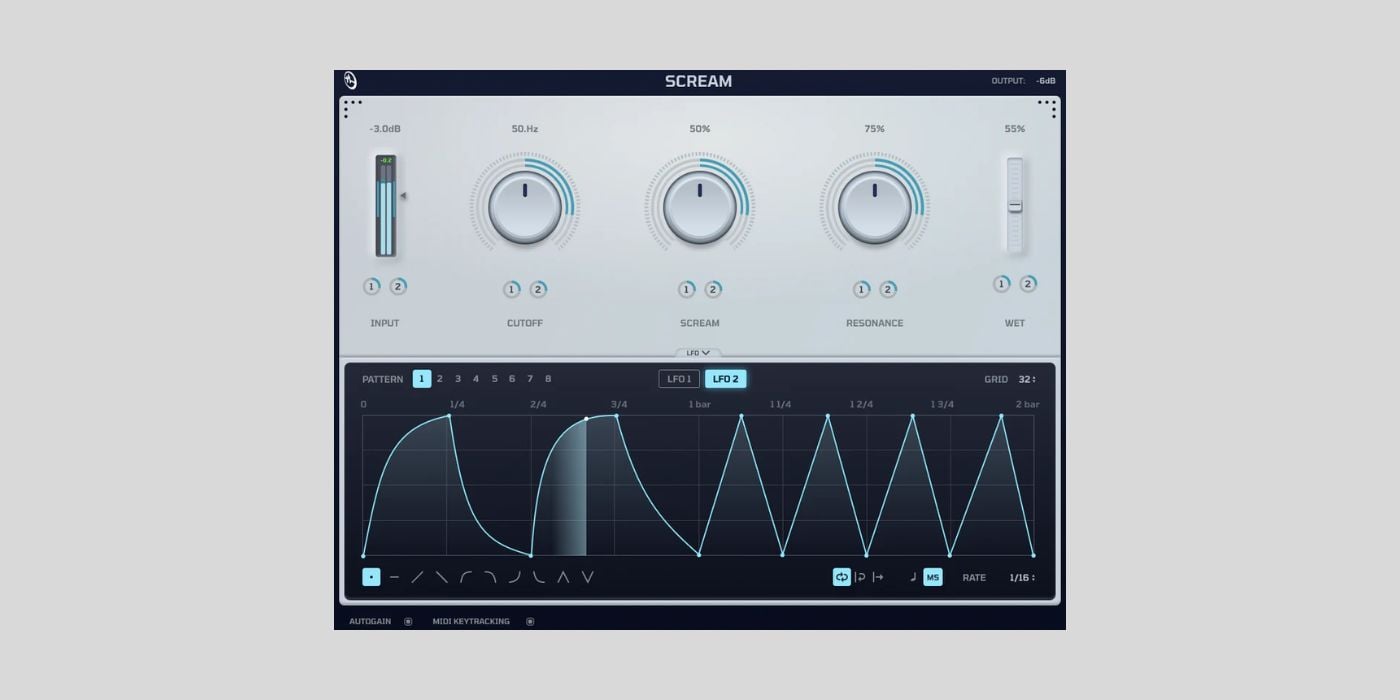The height and width of the screenshot is (700, 1400).
Task: Enable the loop playback mode icon
Action: [x=842, y=577]
